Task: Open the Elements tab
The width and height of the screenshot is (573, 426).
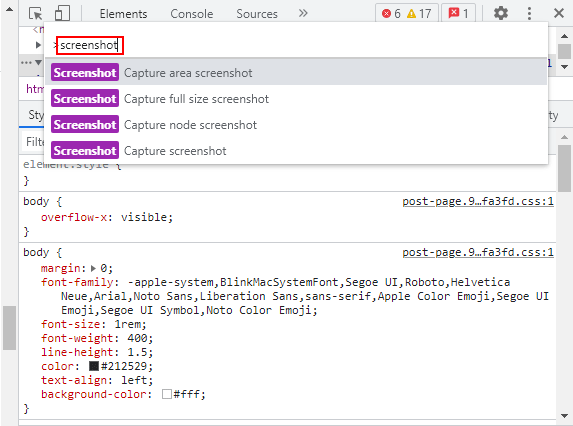Action: (x=123, y=14)
